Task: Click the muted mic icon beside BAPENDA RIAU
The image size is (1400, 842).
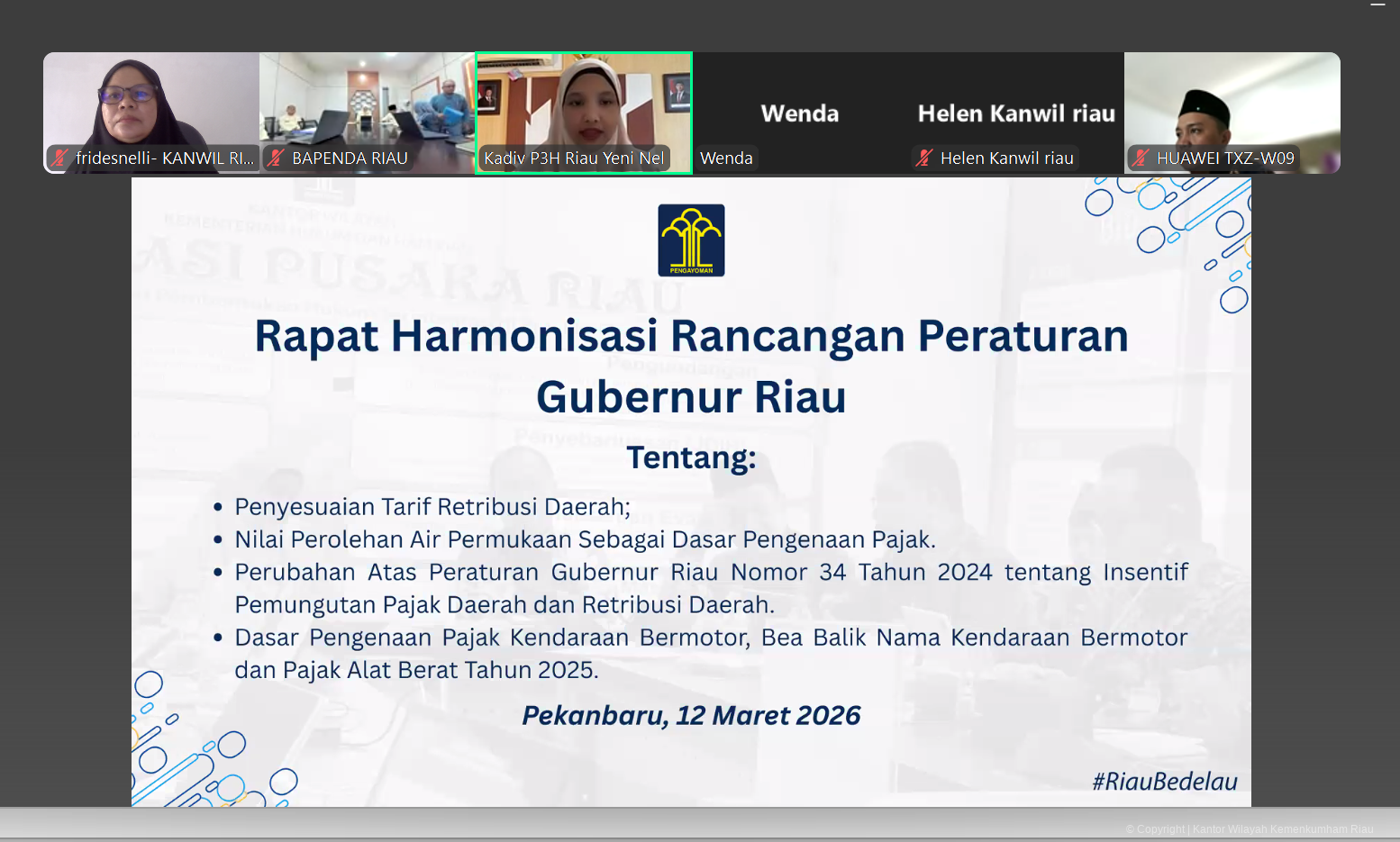Action: pyautogui.click(x=275, y=158)
